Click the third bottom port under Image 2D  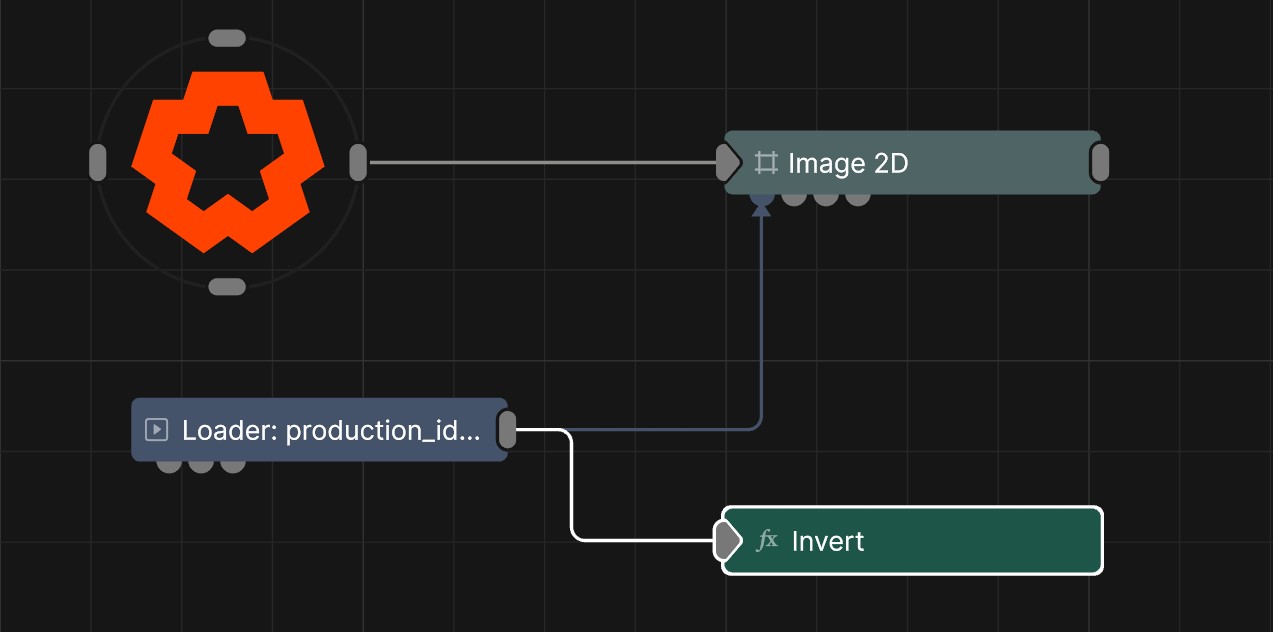pyautogui.click(x=826, y=199)
